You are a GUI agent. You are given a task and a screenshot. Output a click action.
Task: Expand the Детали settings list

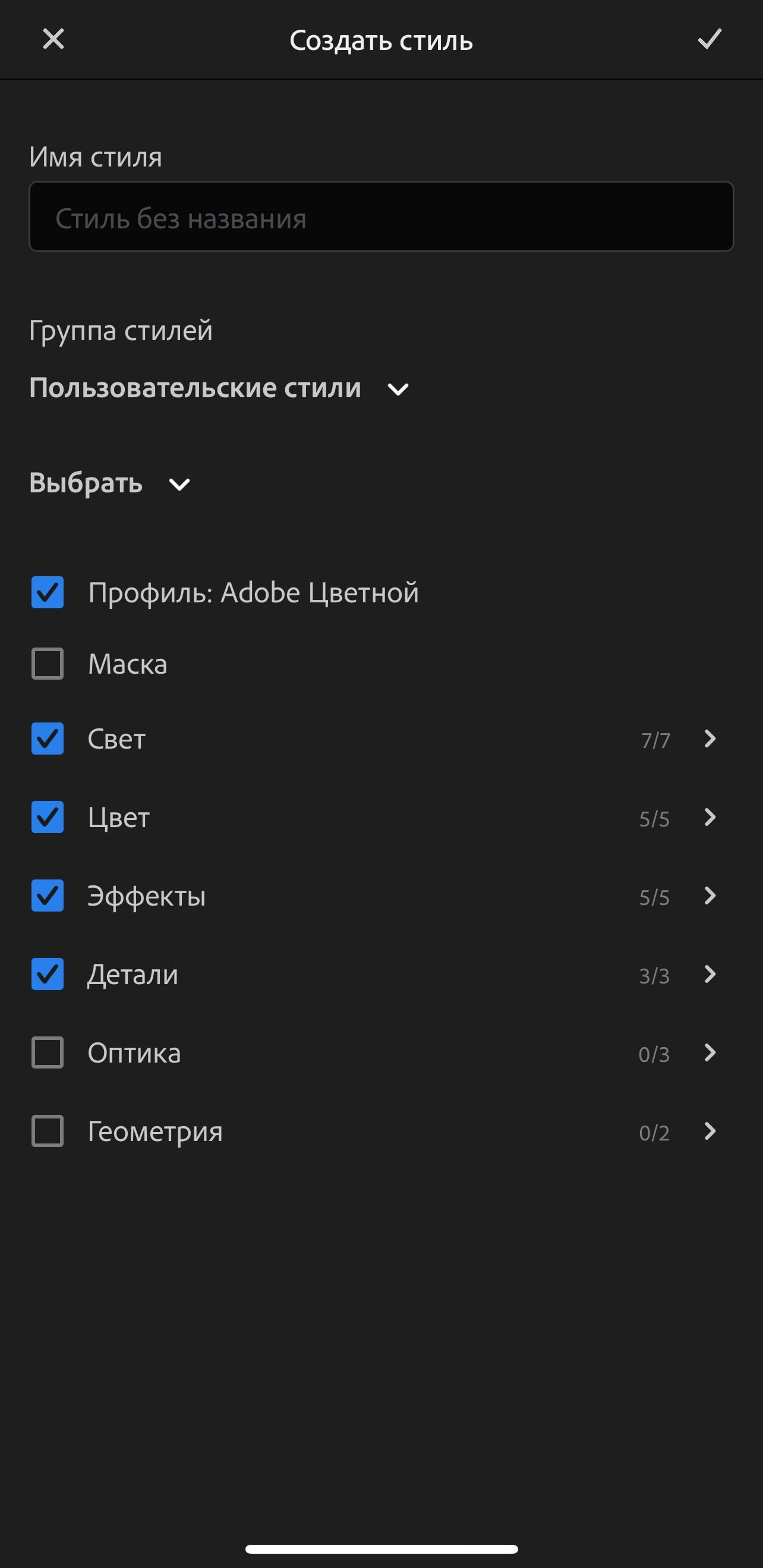coord(710,975)
